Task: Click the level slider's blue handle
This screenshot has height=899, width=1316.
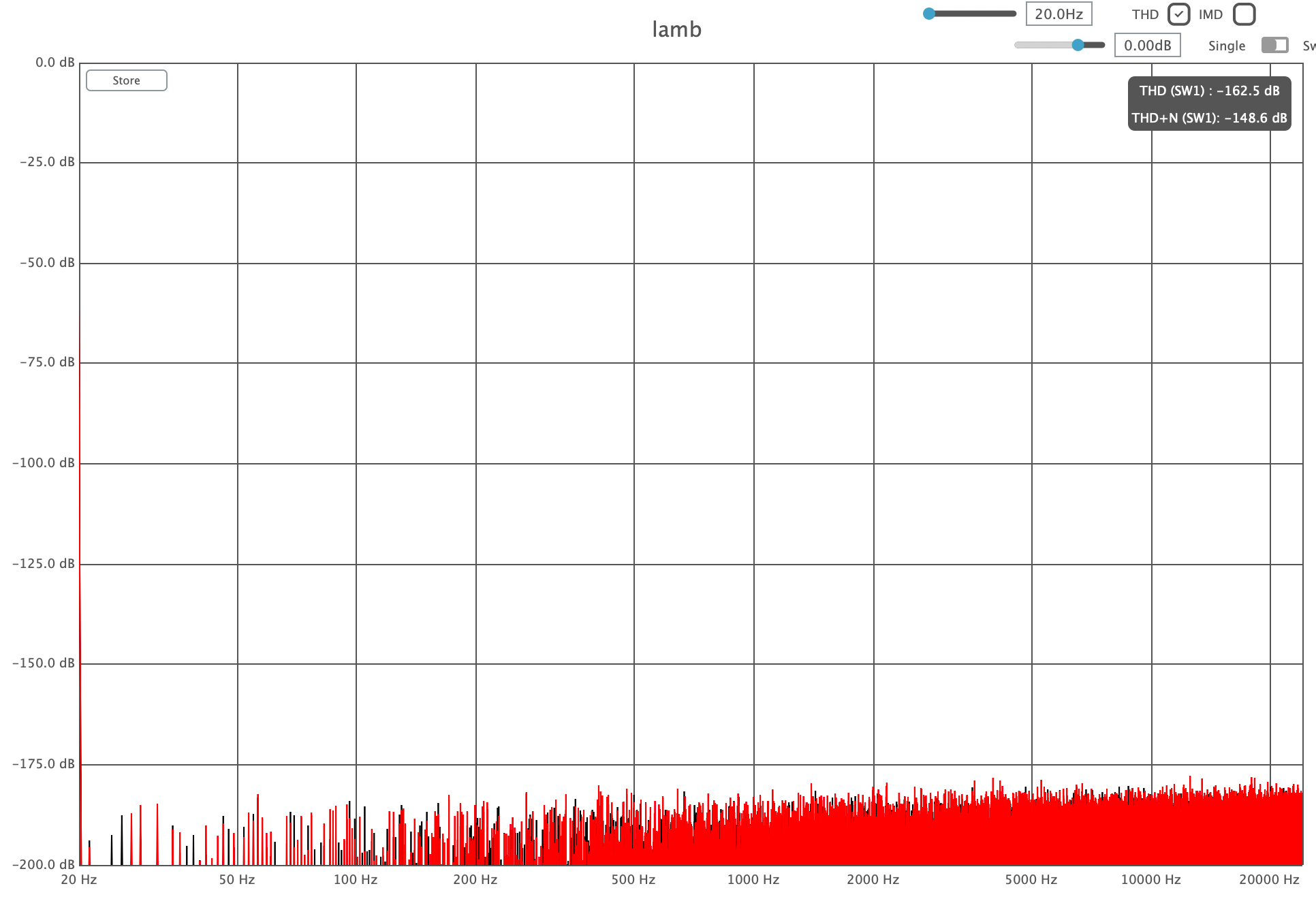Action: tap(1078, 45)
